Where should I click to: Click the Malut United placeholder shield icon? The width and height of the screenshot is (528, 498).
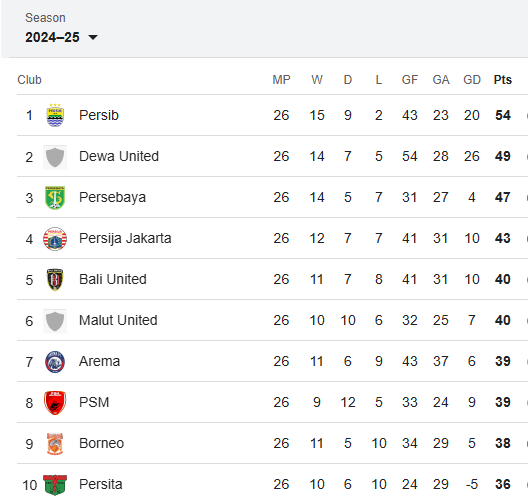55,321
